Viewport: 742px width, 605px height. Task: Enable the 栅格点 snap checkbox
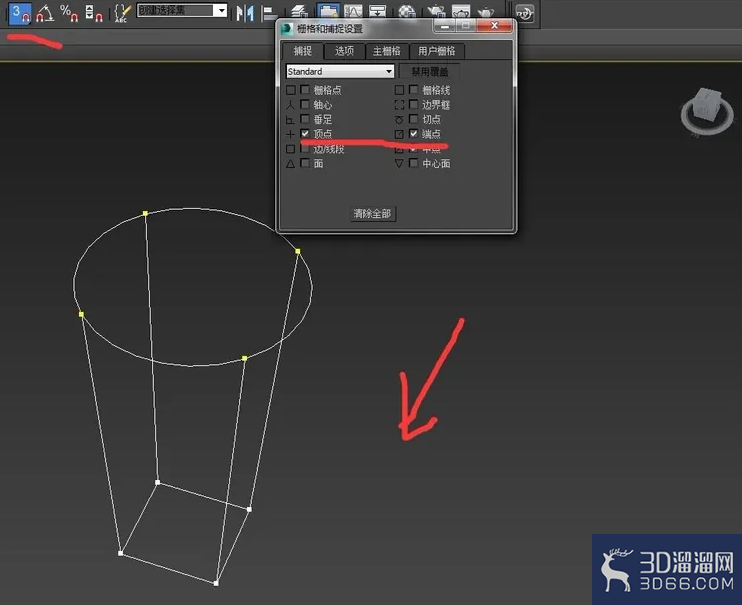coord(305,89)
